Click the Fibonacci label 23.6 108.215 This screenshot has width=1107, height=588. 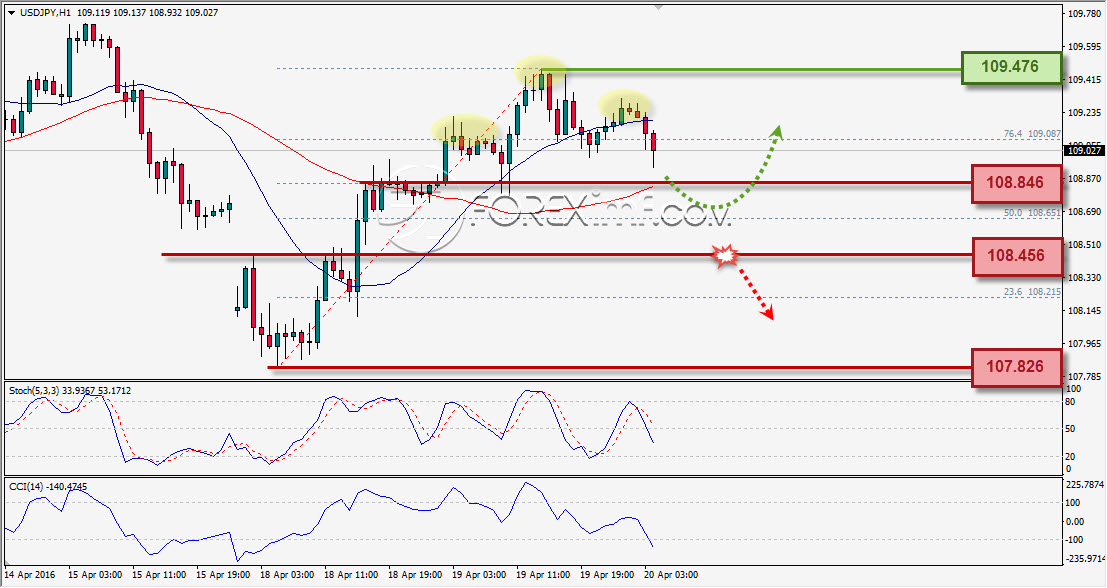click(x=1032, y=291)
